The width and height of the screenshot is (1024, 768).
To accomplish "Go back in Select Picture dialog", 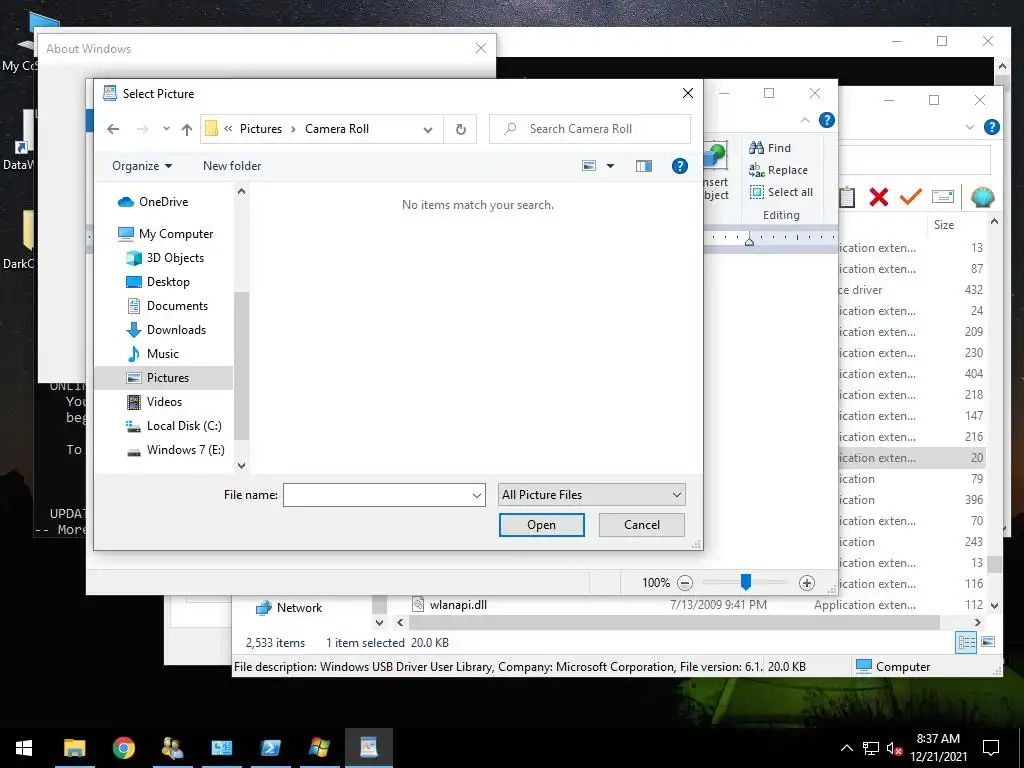I will click(113, 129).
